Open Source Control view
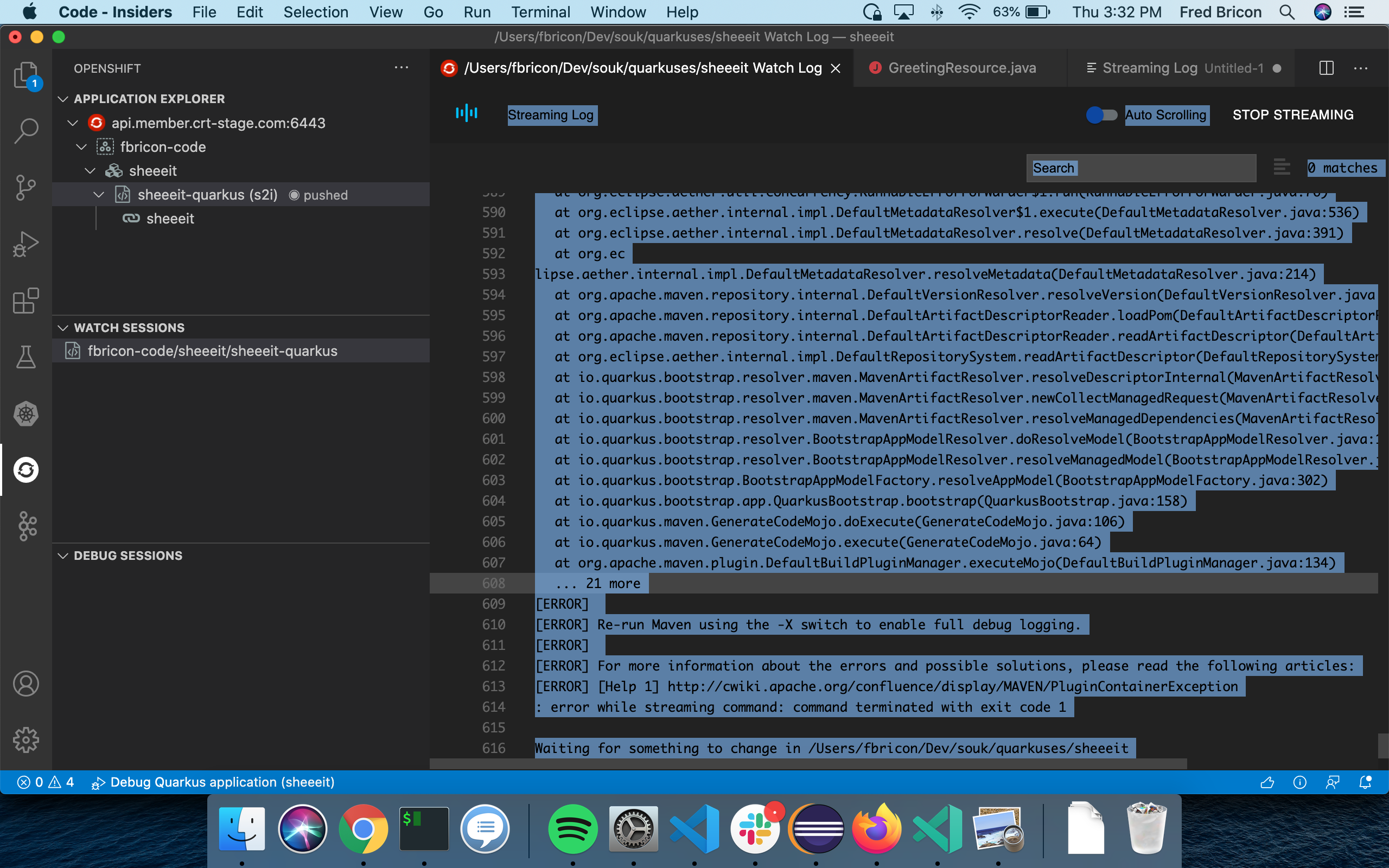This screenshot has width=1389, height=868. [26, 187]
